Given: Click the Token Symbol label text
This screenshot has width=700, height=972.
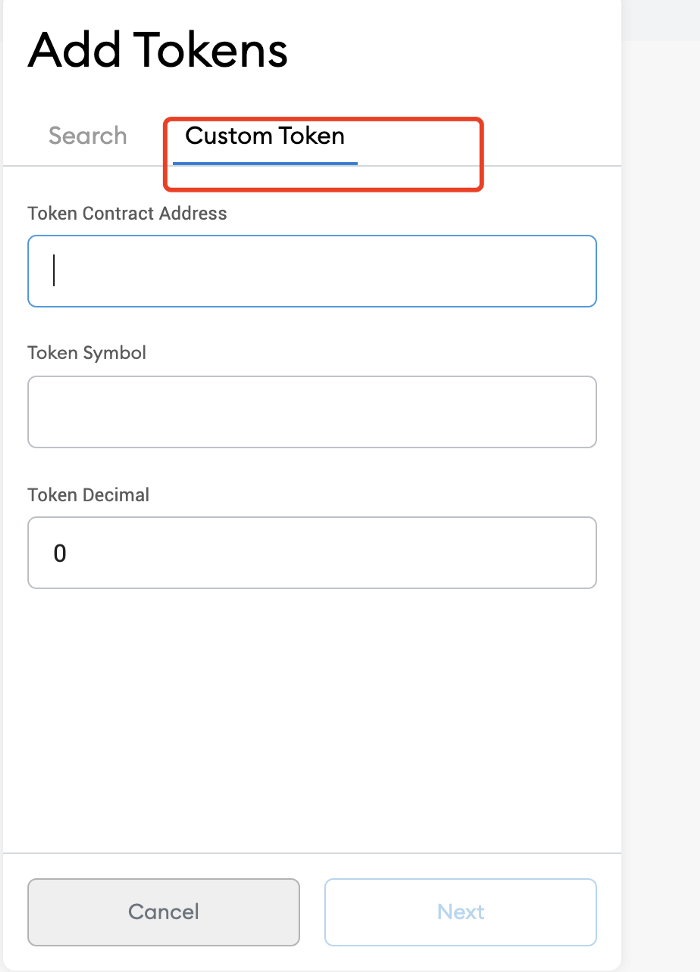Looking at the screenshot, I should tap(87, 353).
